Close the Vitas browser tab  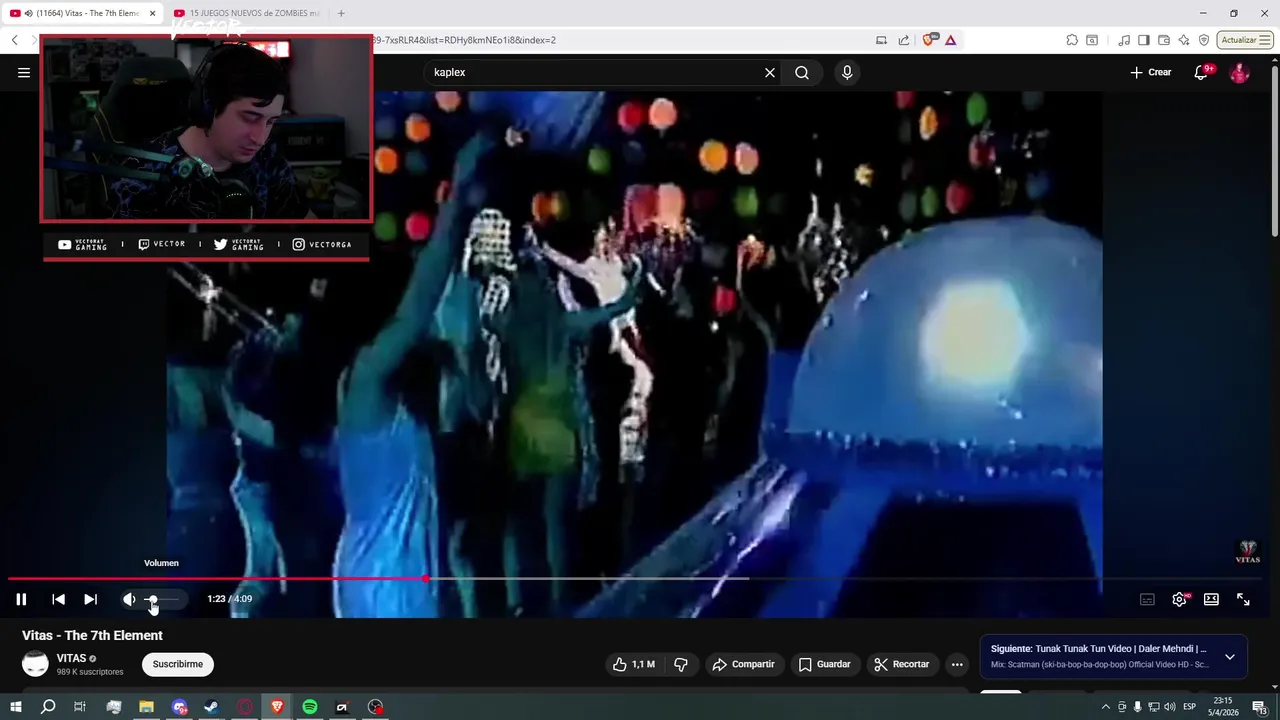[x=153, y=13]
